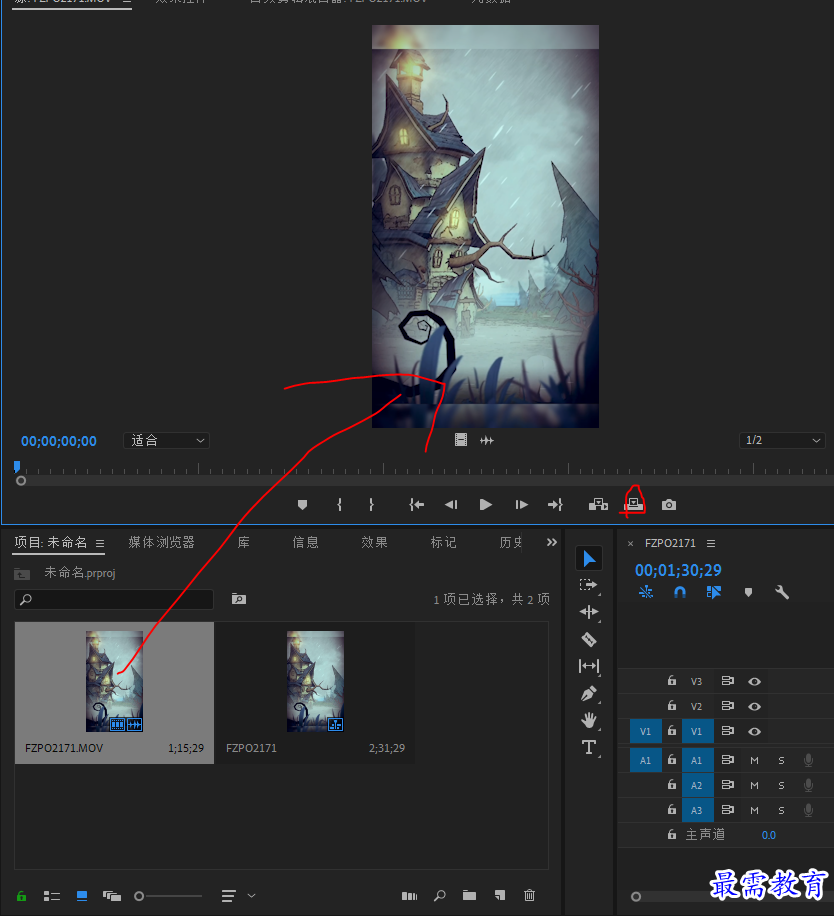Switch to 效果 tab
834x916 pixels.
pos(374,542)
